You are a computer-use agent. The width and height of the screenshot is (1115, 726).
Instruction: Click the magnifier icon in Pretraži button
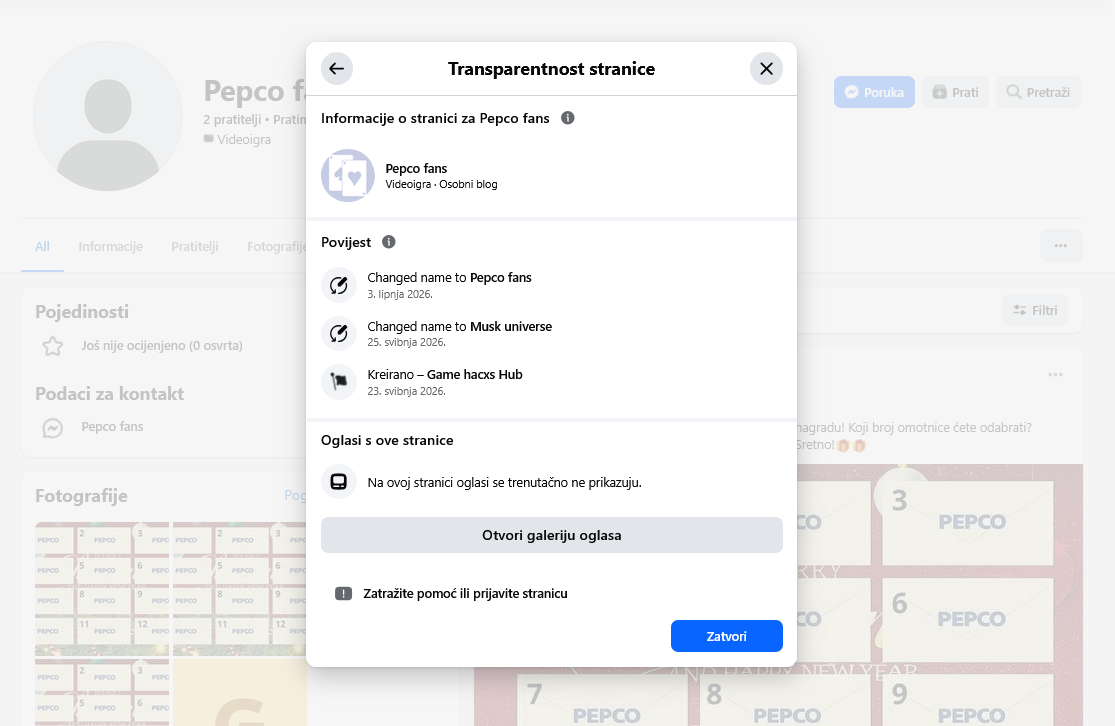[1013, 92]
